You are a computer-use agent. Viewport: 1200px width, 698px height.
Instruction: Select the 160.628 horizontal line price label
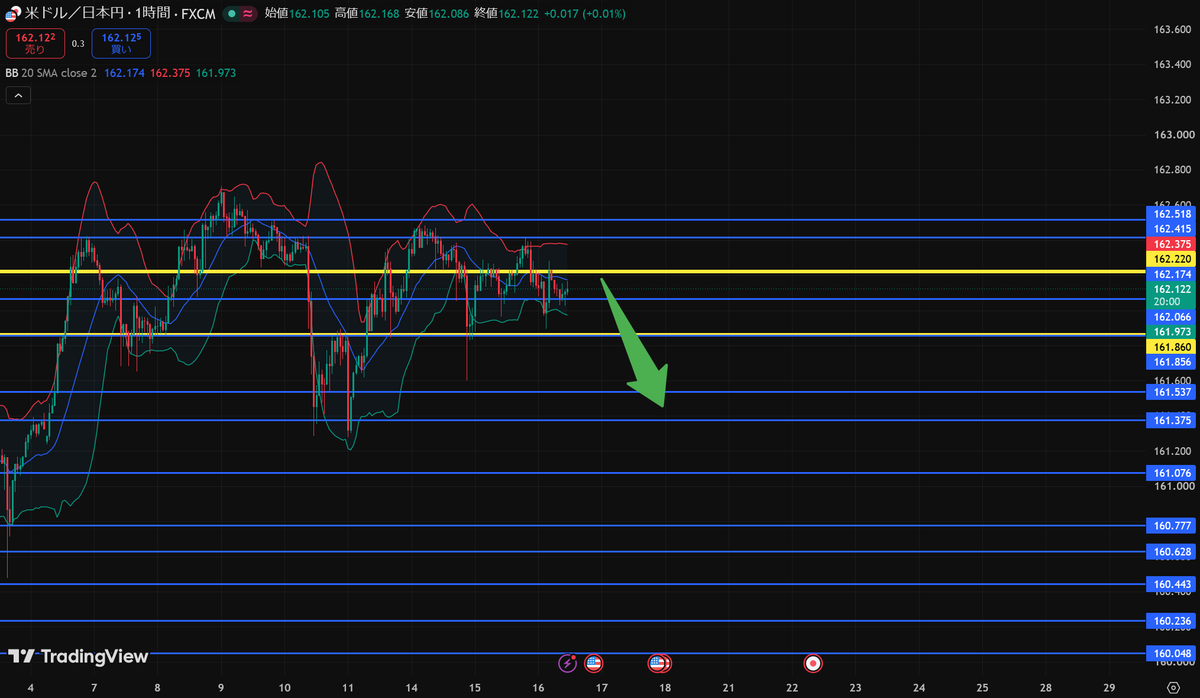click(1172, 552)
